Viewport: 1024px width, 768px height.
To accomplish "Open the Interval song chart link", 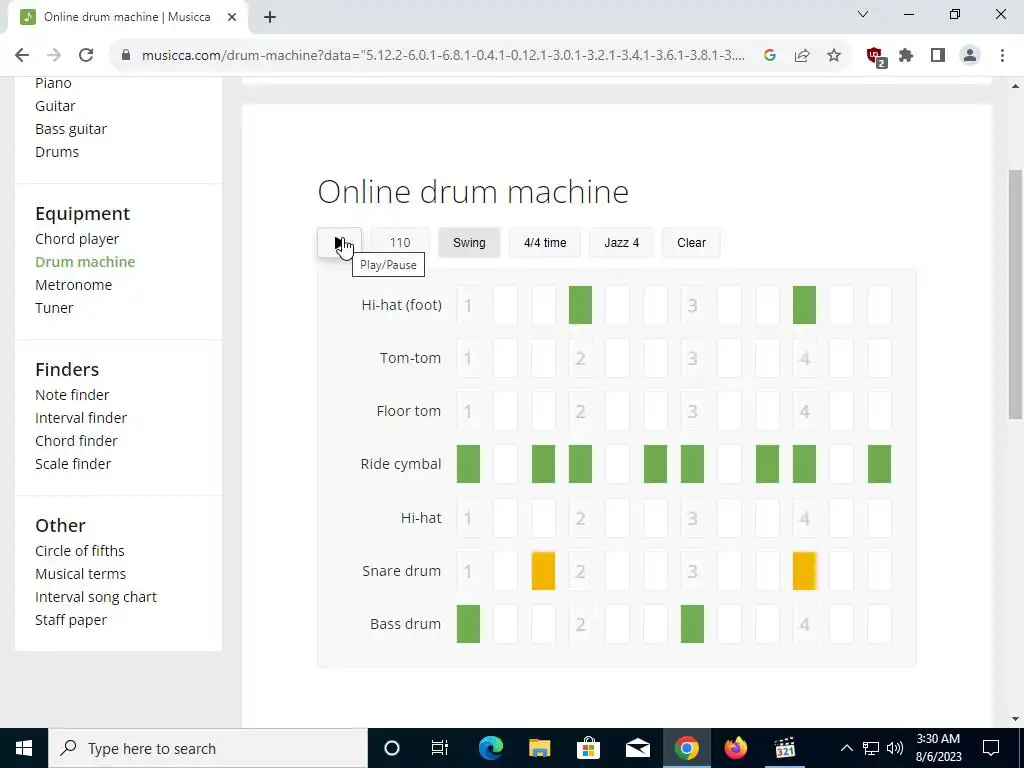I will pos(96,597).
